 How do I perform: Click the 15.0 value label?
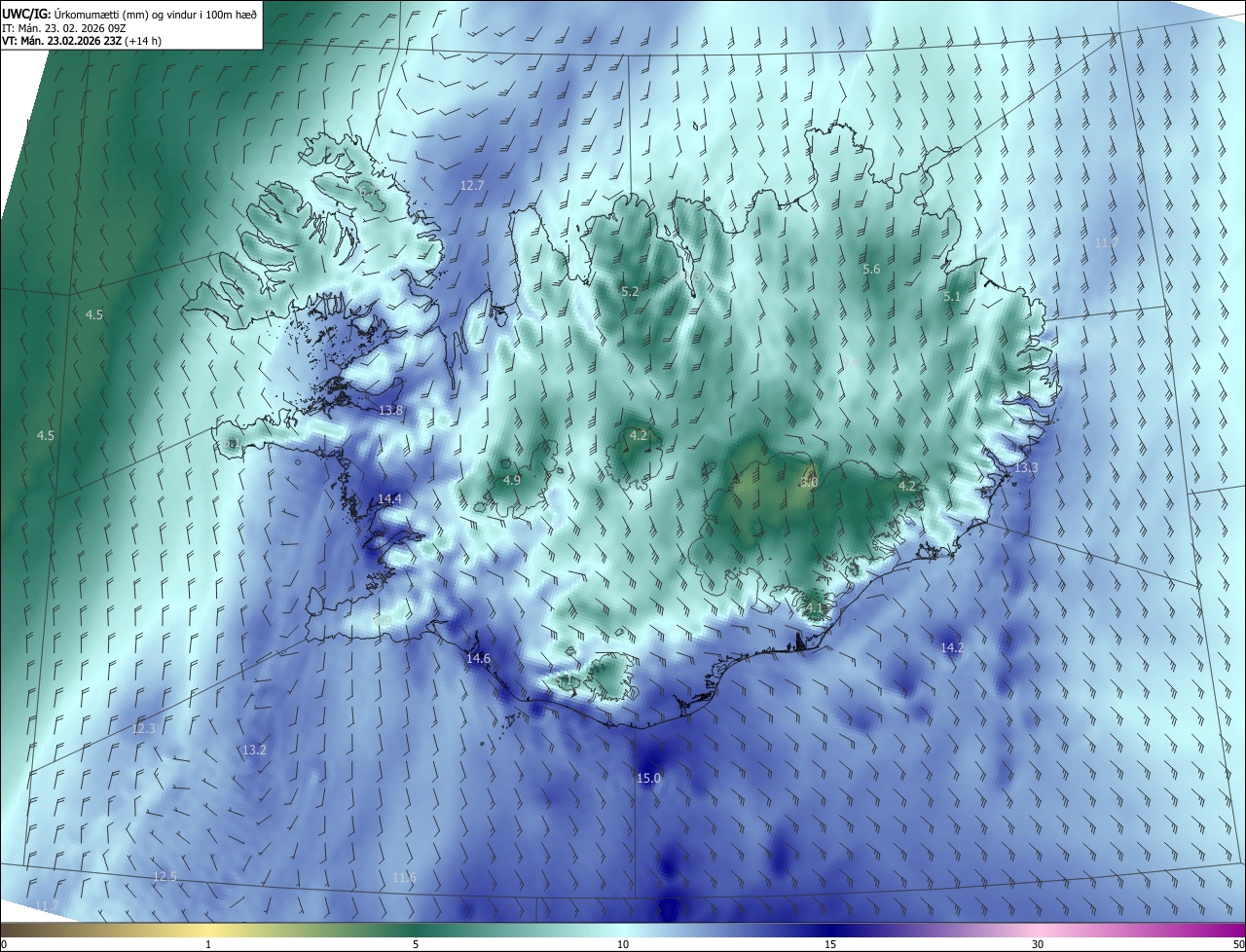pos(648,778)
